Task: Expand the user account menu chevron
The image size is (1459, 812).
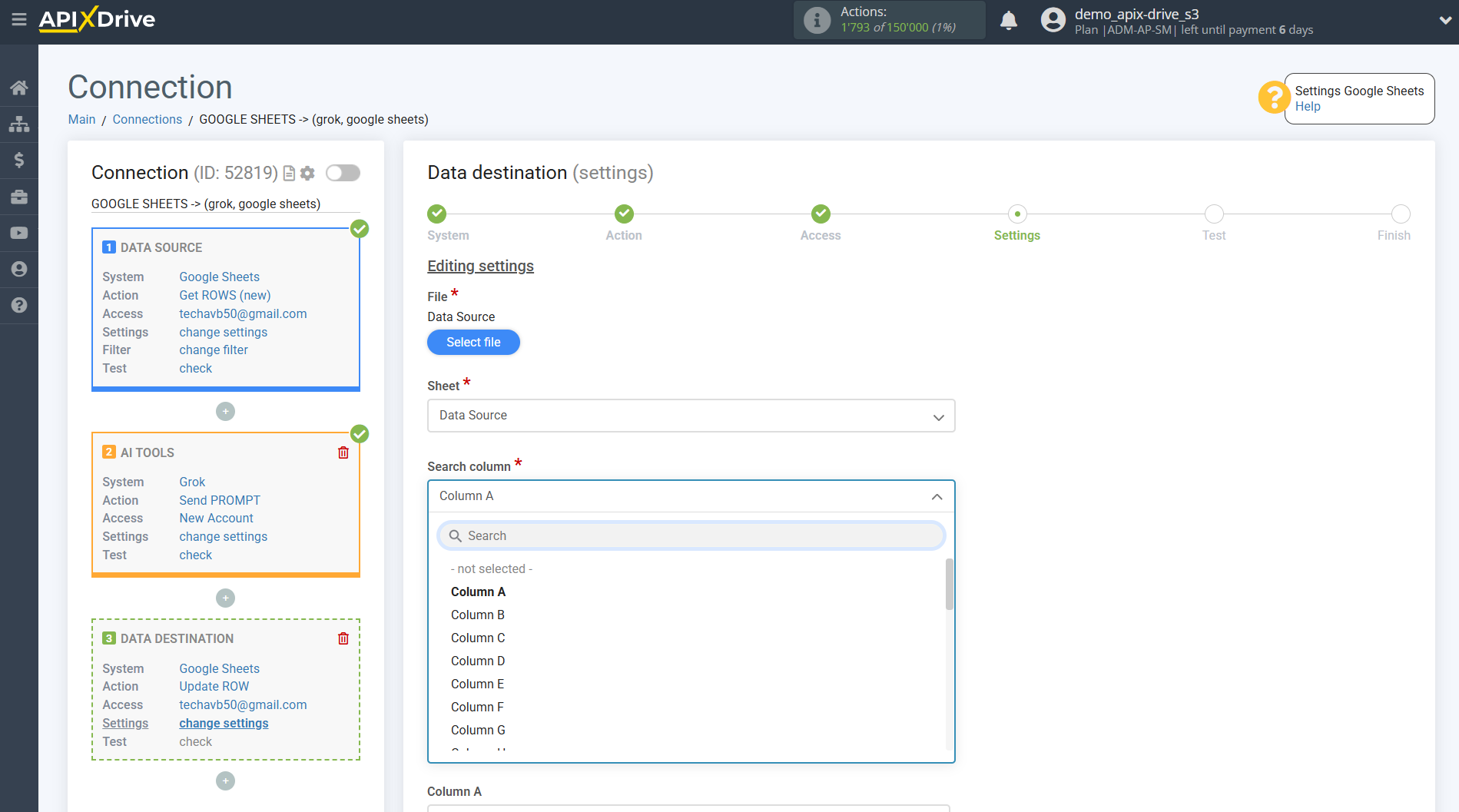Action: tap(1444, 21)
